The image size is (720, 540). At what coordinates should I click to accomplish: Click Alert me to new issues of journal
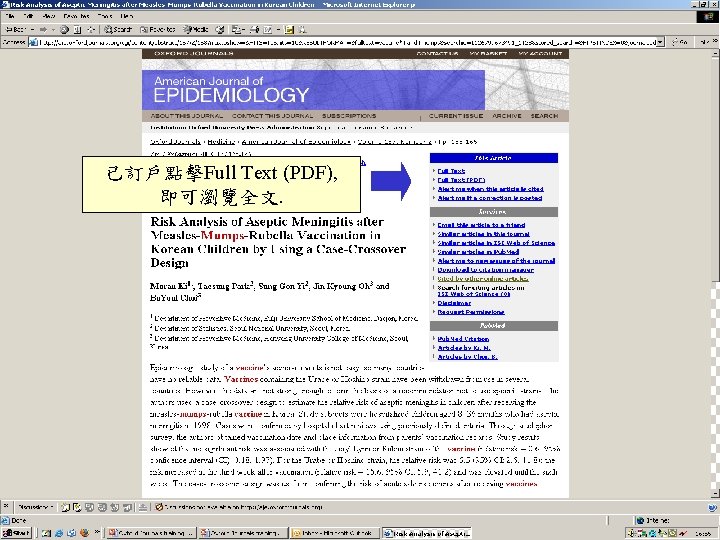point(496,261)
